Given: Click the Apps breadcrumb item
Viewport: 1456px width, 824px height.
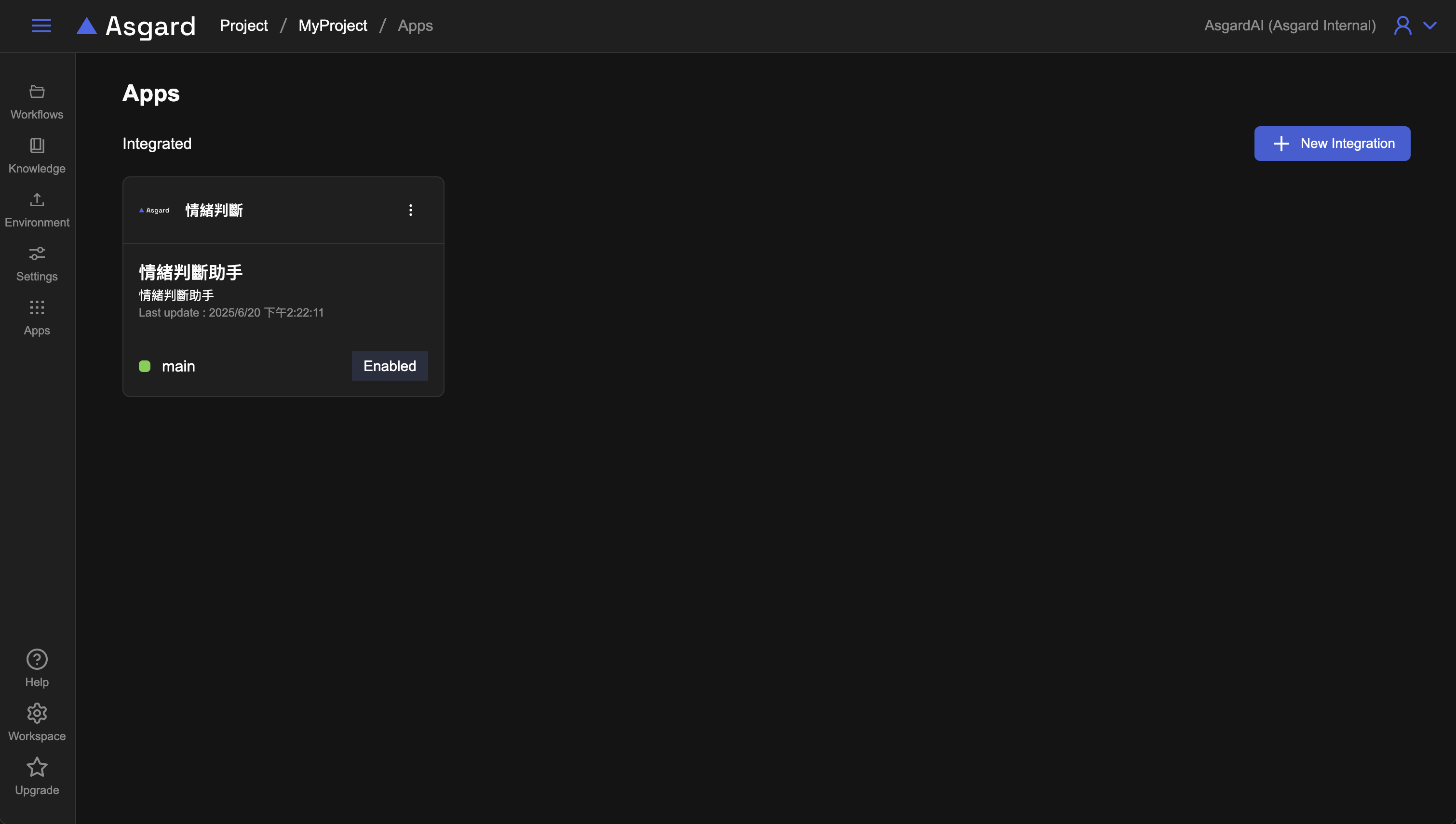Looking at the screenshot, I should 415,26.
